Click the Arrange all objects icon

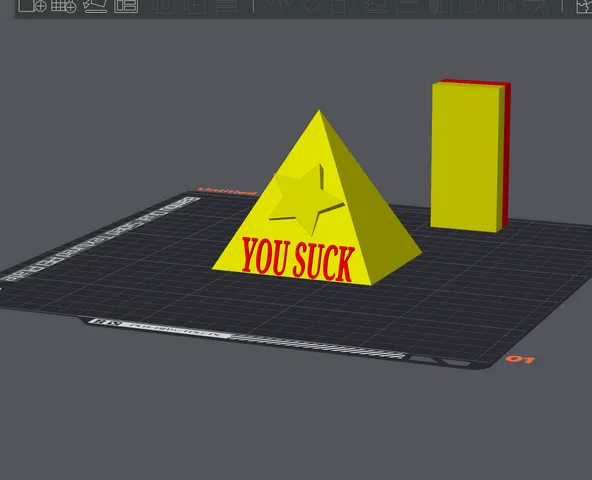pyautogui.click(x=126, y=6)
